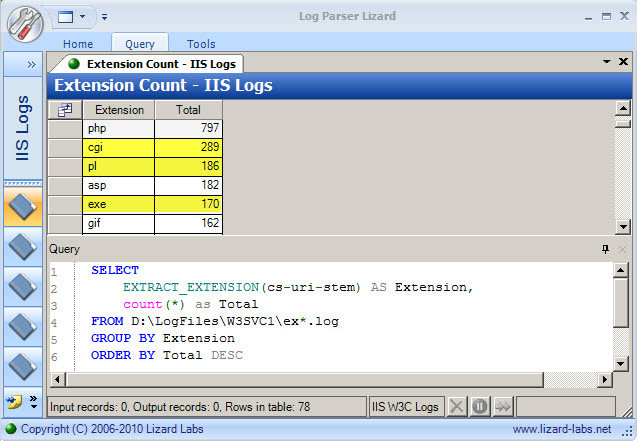Select the Extension Count - IIS Logs document tab
637x441 pixels.
point(152,64)
